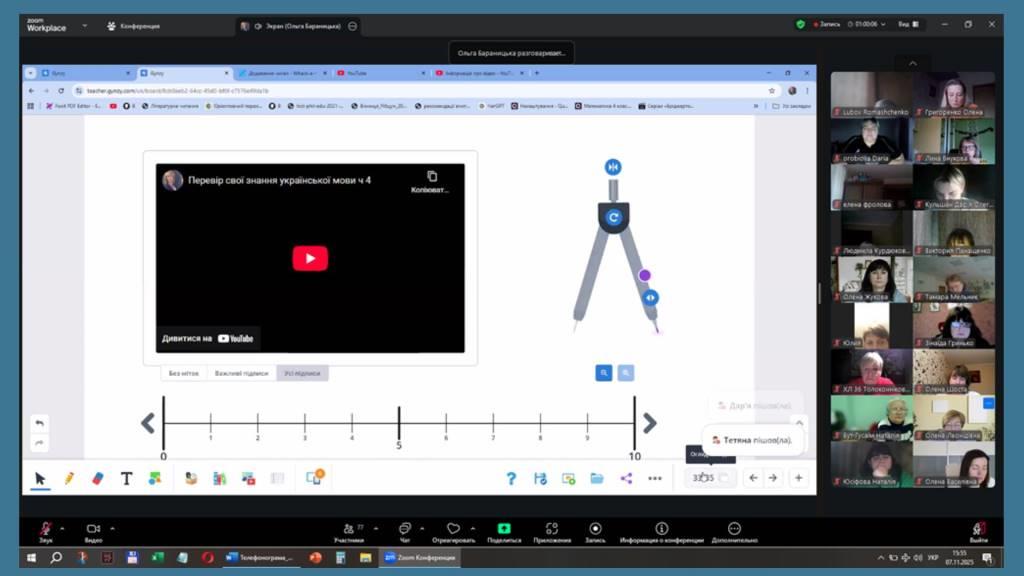Activate the Text tool

pos(126,478)
